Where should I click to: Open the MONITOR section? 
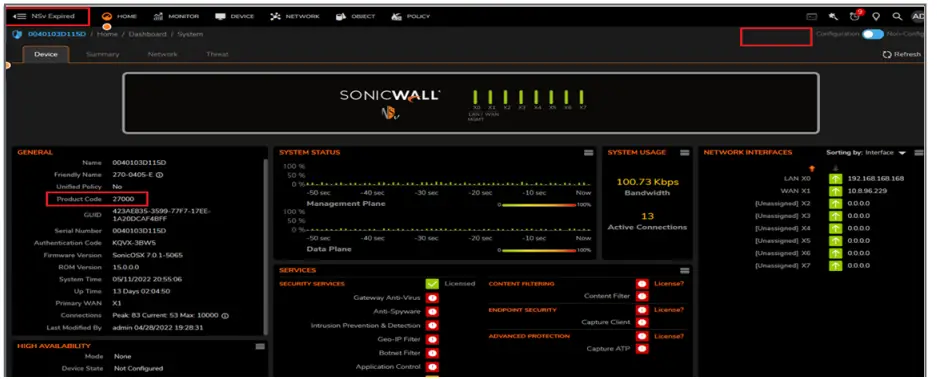pos(176,16)
